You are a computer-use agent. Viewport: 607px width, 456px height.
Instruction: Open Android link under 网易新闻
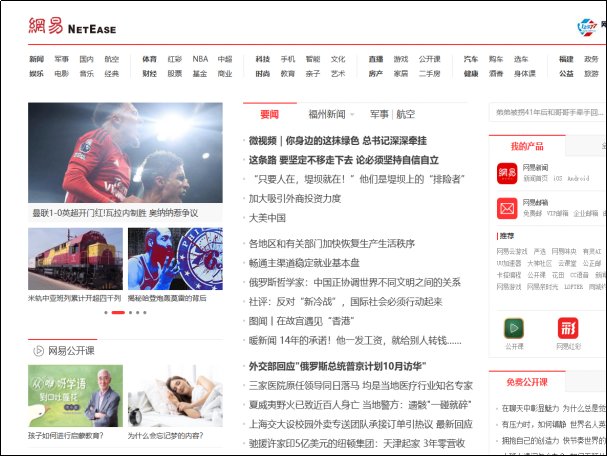(x=578, y=178)
